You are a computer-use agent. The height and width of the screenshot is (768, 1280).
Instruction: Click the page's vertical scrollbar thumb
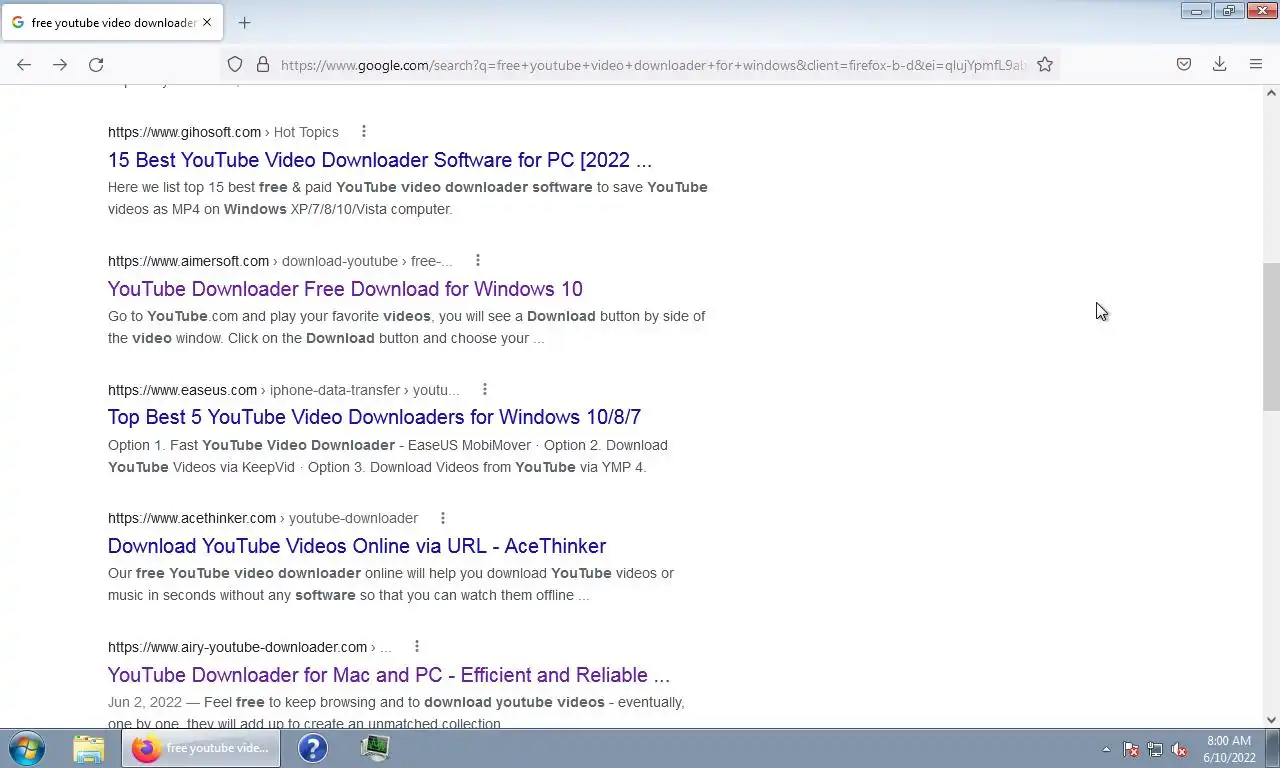pyautogui.click(x=1271, y=337)
